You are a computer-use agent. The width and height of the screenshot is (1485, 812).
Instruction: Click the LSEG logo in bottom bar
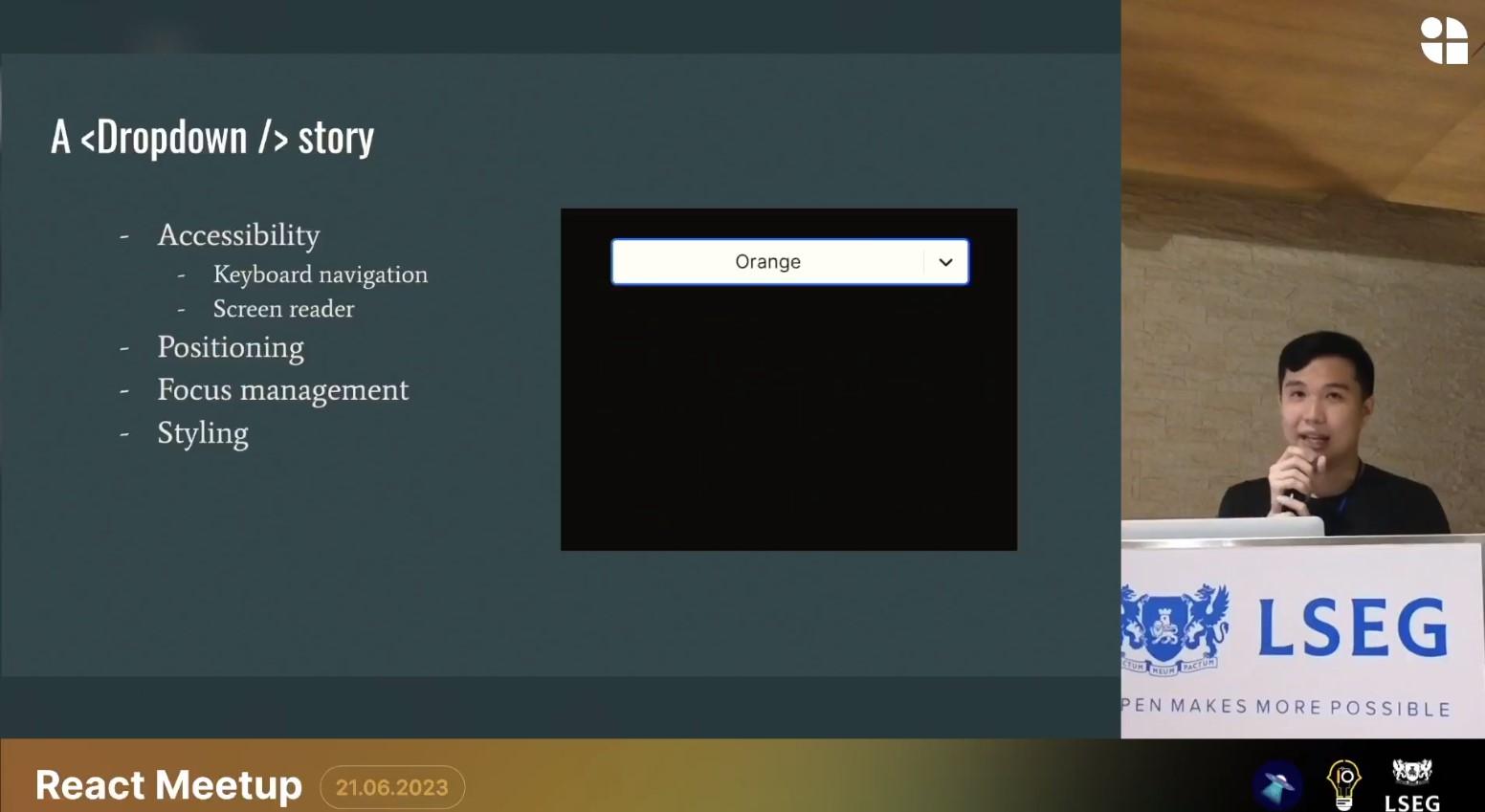tap(1412, 786)
